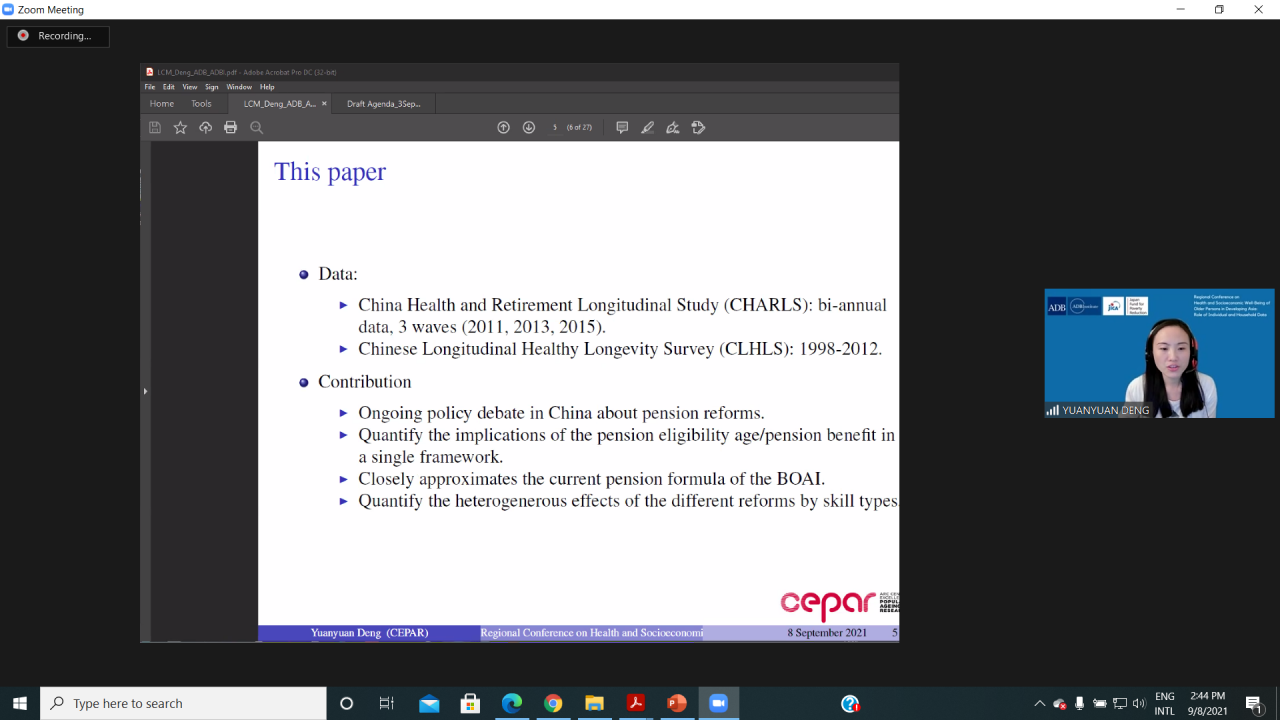1280x720 pixels.
Task: Click the 'Contribution' bullet text on slide
Action: (365, 382)
